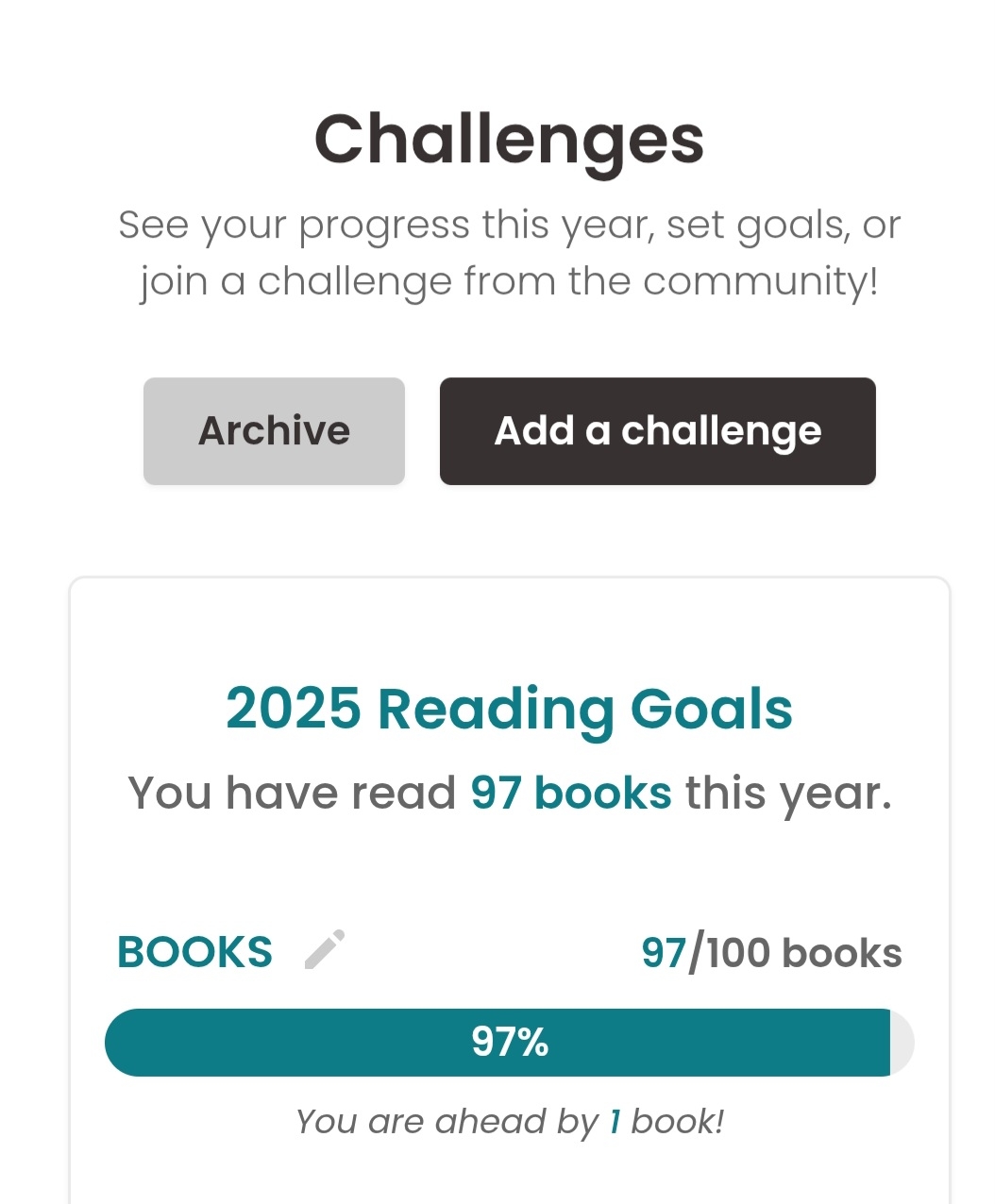Click the "You have read" text
Viewport: 995px width, 1204px height.
tap(292, 793)
